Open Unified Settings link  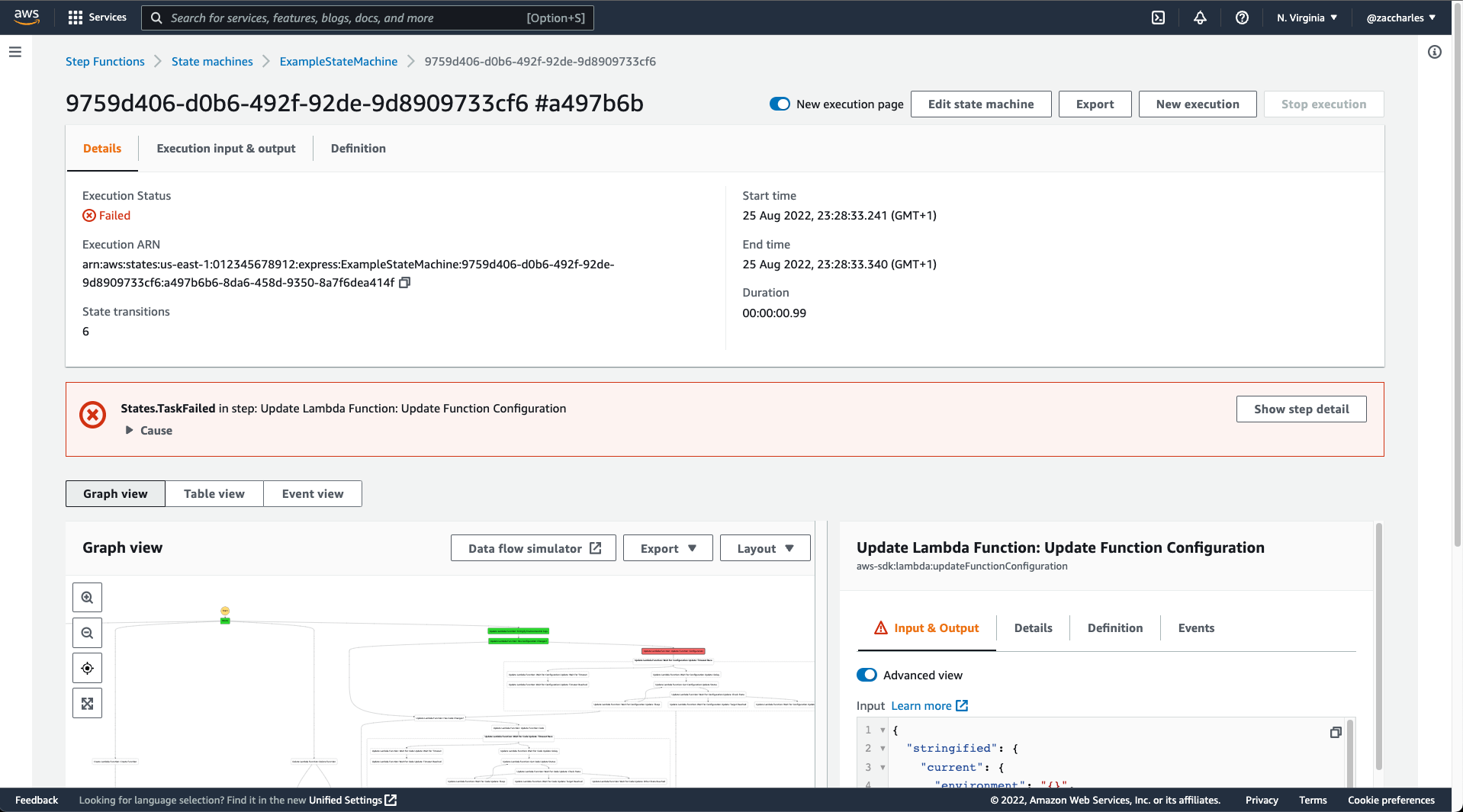coord(352,800)
